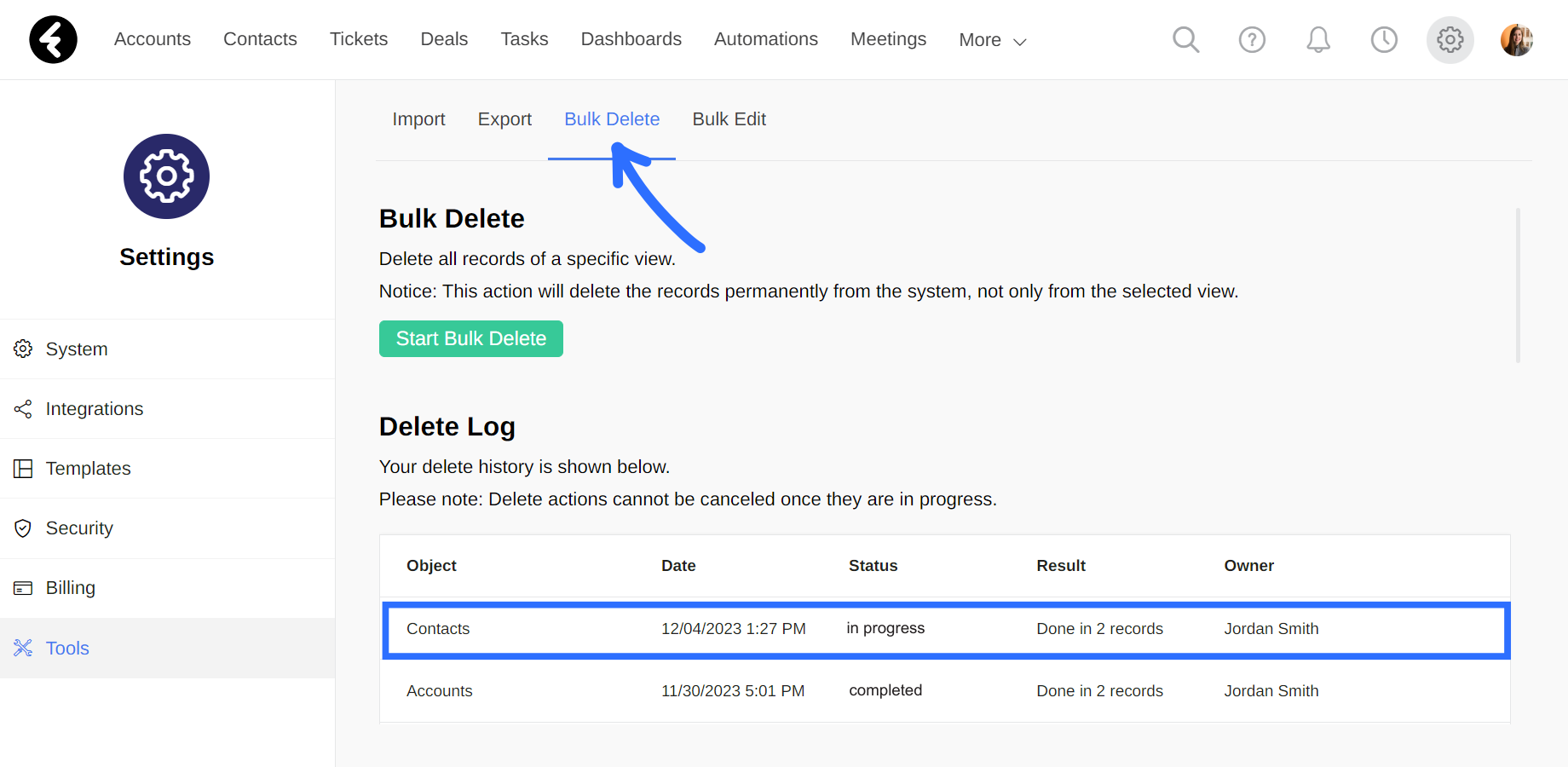Open System settings in sidebar

coord(167,349)
